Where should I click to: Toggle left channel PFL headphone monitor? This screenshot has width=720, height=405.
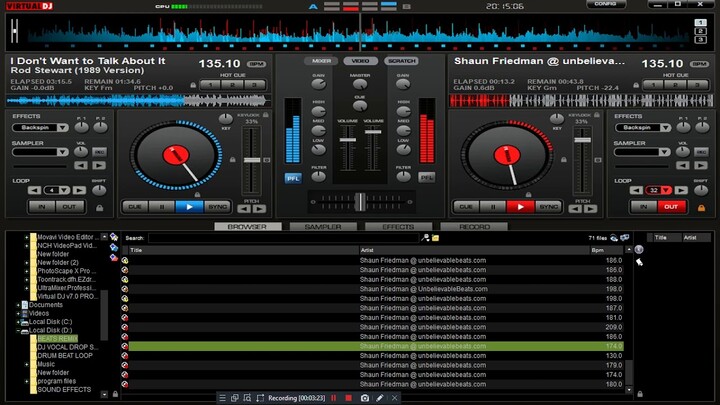(293, 177)
